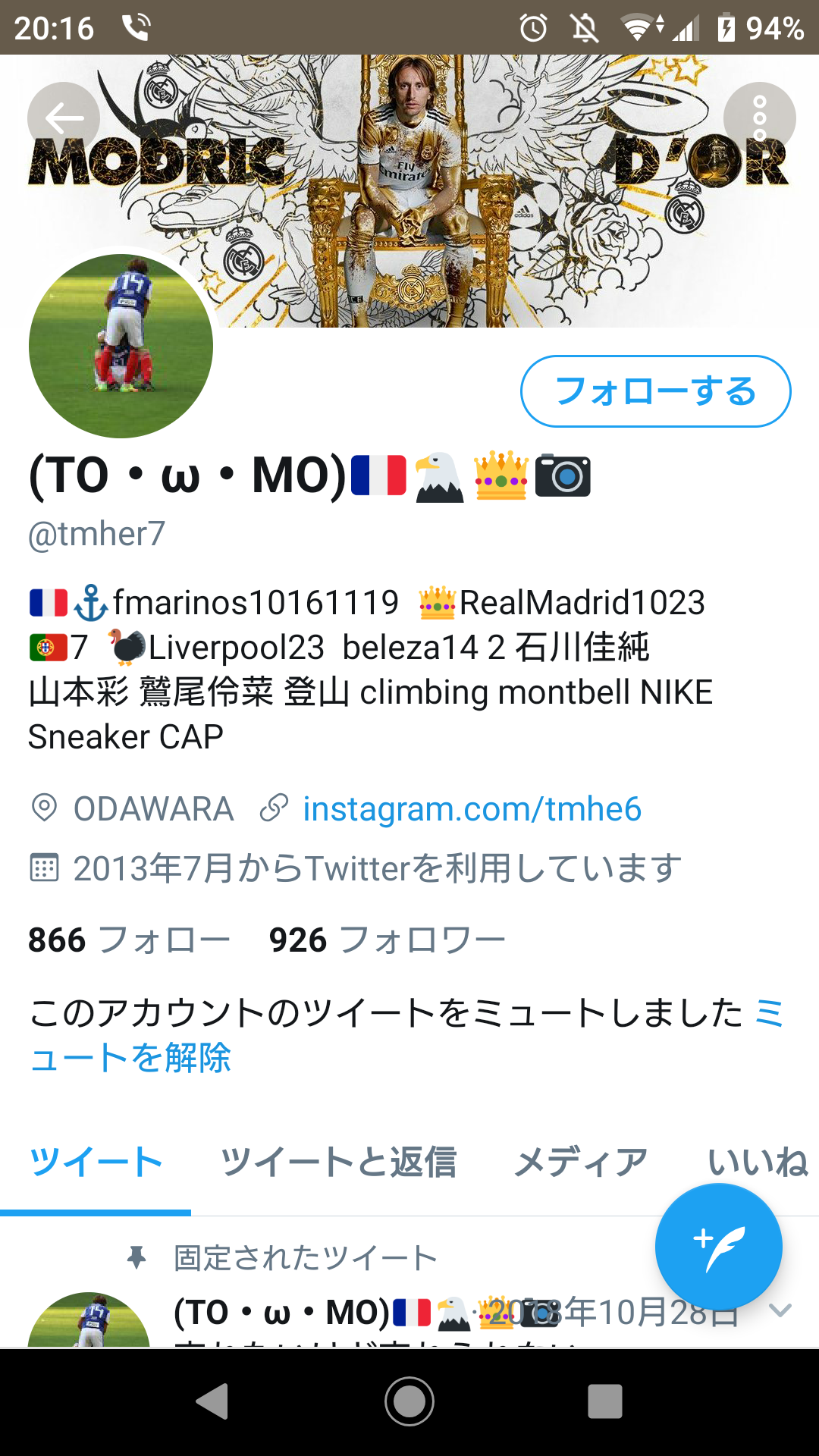
Task: Open the circular profile avatar photo
Action: [x=121, y=346]
